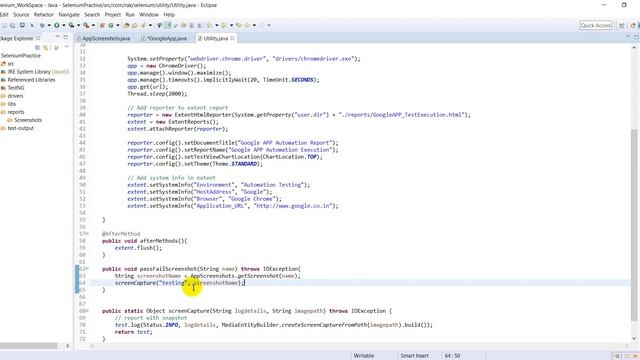The width and height of the screenshot is (640, 360).
Task: Open the Coverage dropdown arrow
Action: click(78, 25)
